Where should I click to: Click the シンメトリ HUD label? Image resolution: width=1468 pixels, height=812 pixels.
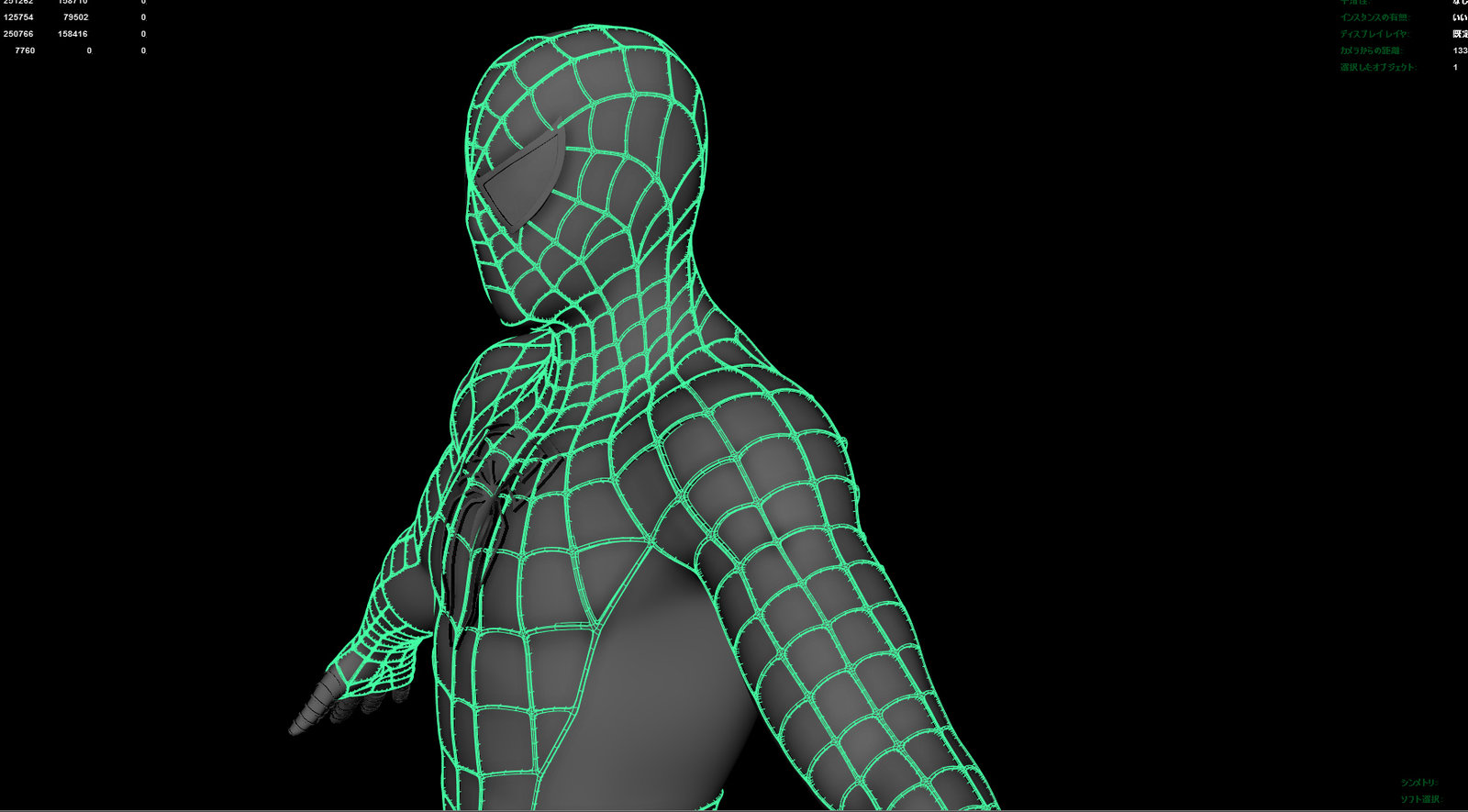click(1419, 783)
